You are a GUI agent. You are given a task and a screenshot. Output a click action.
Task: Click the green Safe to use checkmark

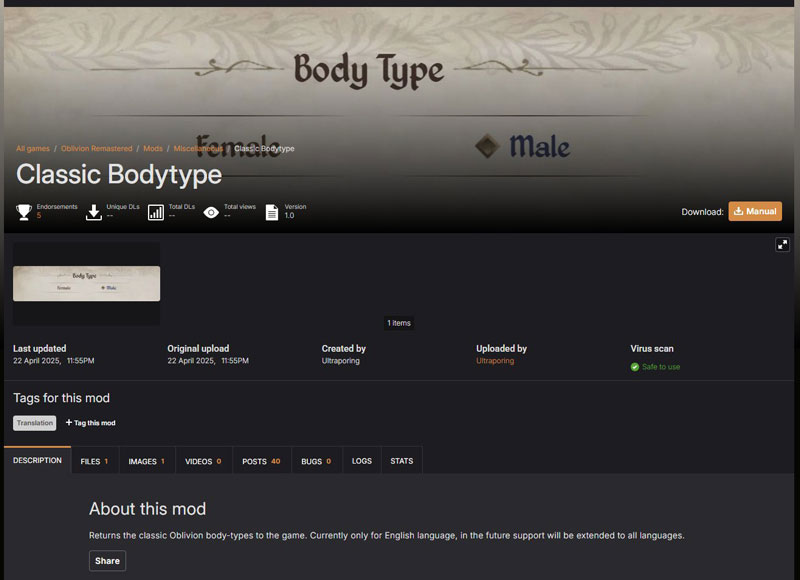[x=635, y=367]
